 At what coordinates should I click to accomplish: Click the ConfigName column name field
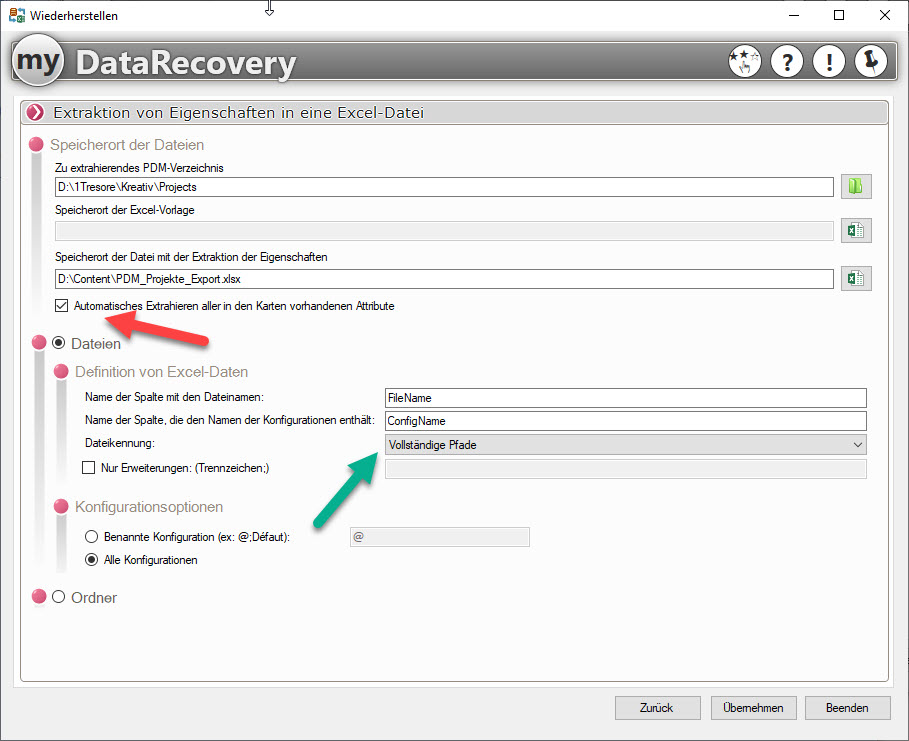pyautogui.click(x=626, y=421)
